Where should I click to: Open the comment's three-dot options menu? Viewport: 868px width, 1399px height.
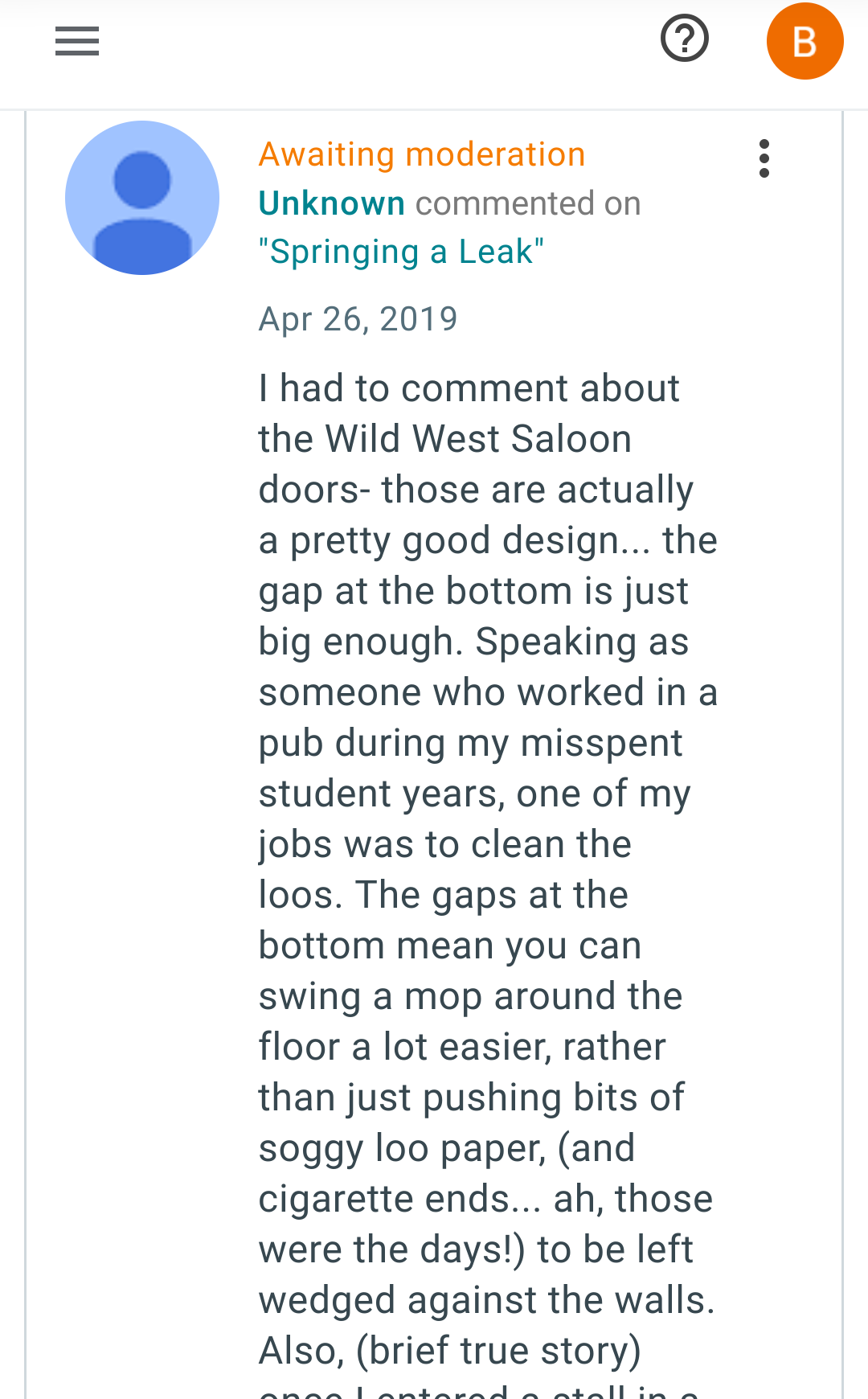[x=764, y=158]
